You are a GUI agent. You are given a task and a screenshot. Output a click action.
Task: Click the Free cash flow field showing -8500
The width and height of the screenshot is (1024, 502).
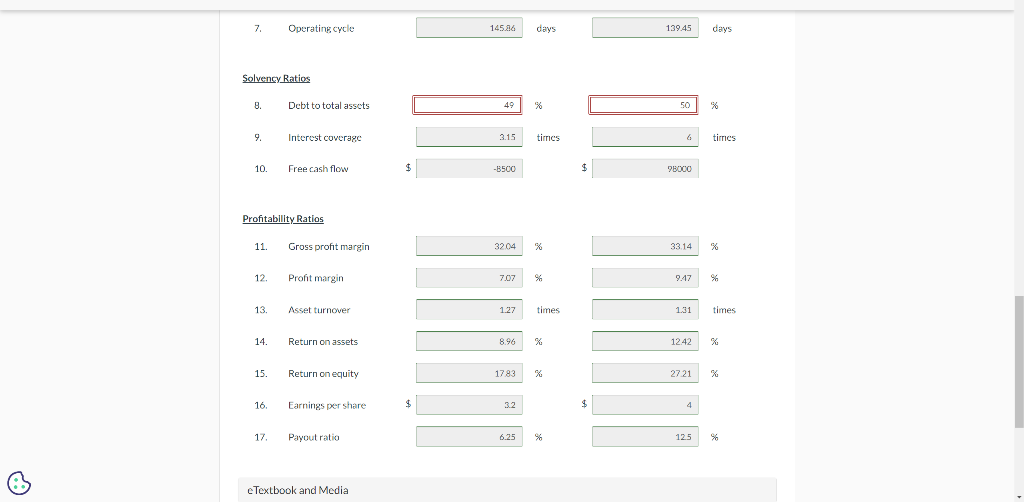470,168
